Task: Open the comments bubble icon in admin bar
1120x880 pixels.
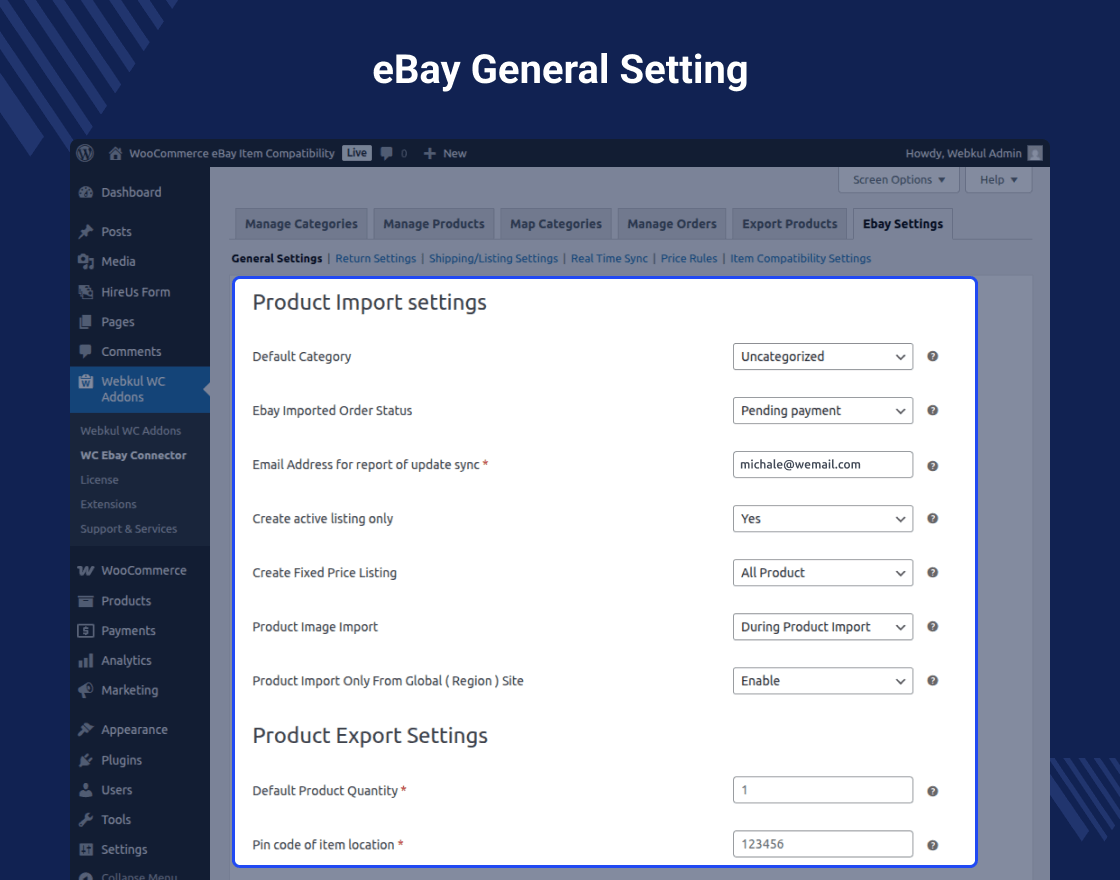Action: click(x=387, y=153)
